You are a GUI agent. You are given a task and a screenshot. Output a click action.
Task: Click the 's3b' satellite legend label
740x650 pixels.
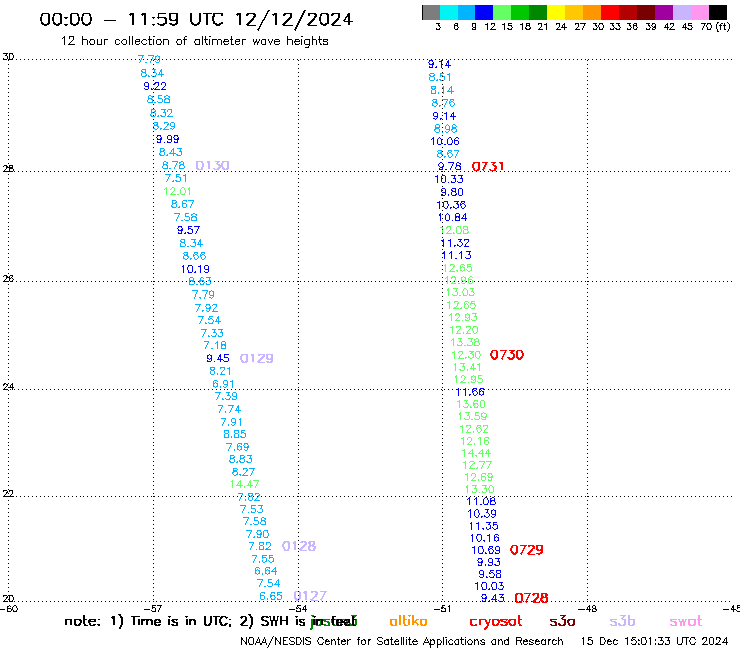click(x=622, y=621)
